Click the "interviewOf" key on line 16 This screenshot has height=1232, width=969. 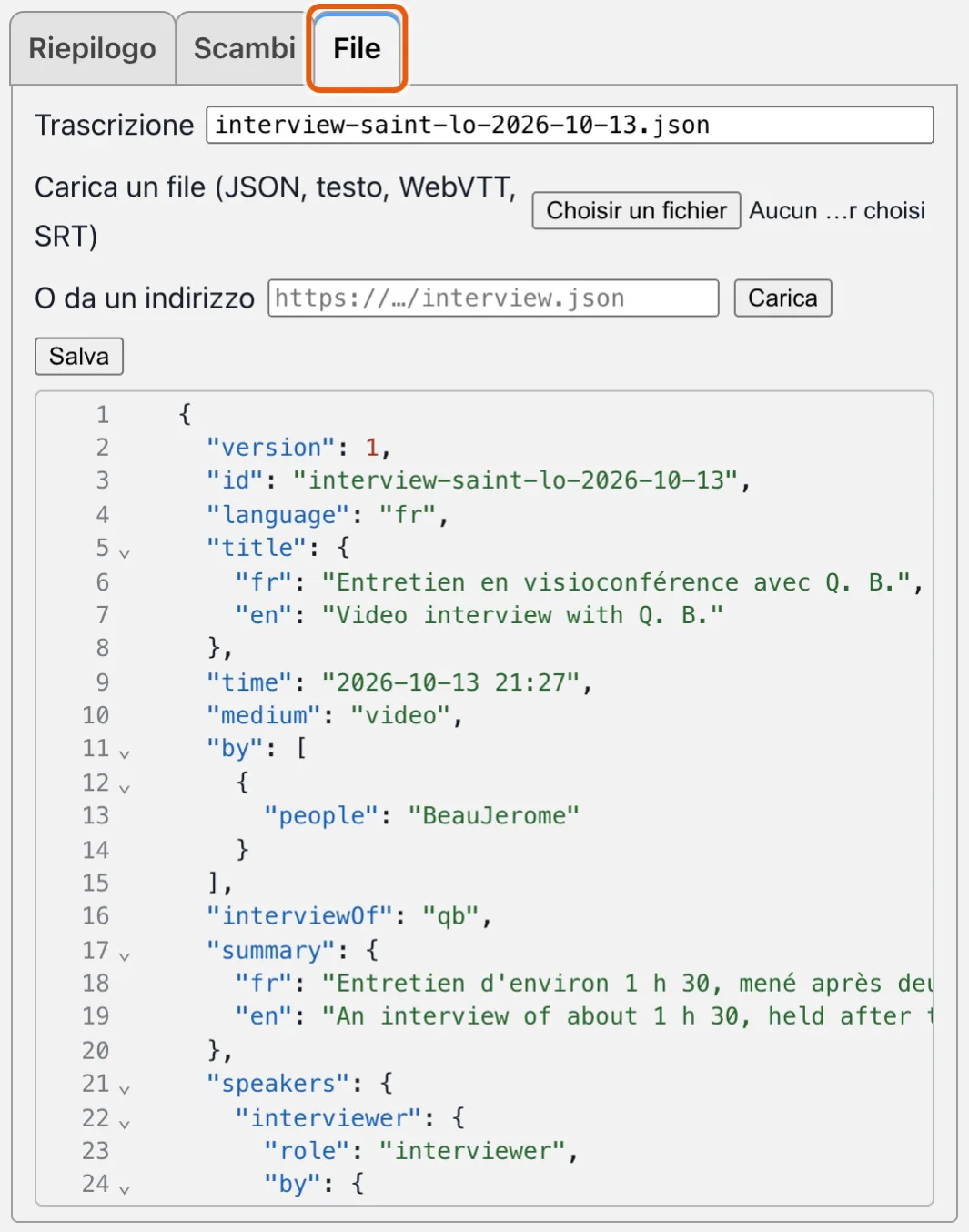(300, 915)
